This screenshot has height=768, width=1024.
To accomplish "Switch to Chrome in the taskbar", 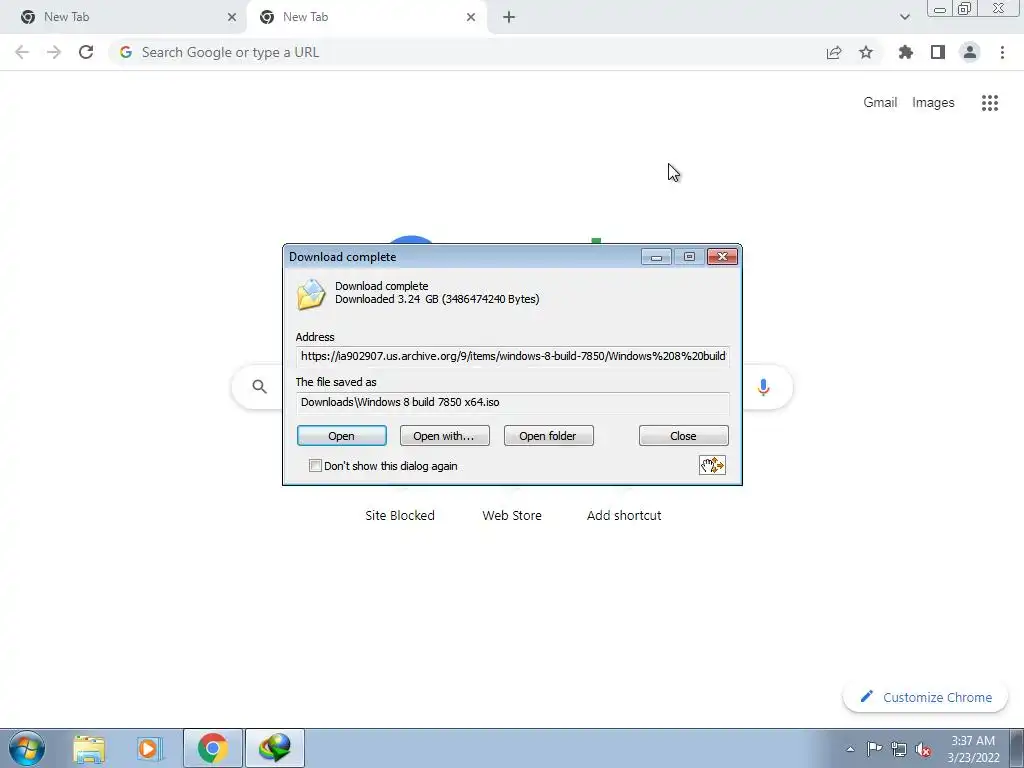I will coord(213,748).
